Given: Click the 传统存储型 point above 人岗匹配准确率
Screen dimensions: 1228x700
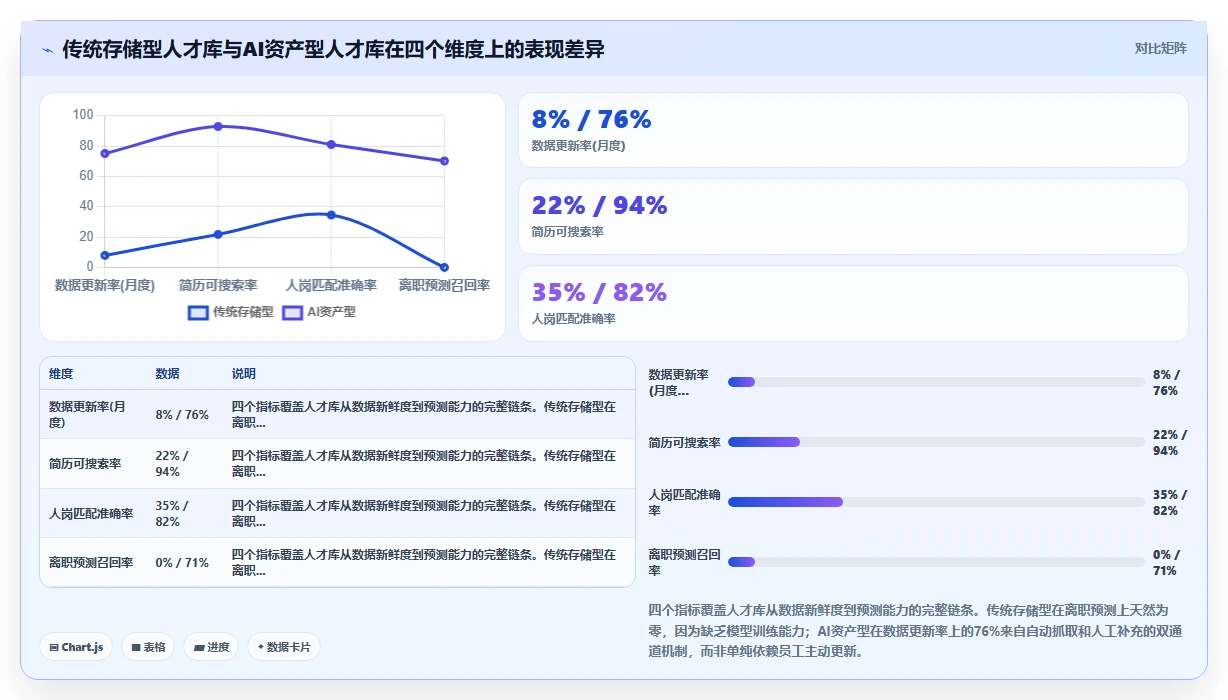Looking at the screenshot, I should click(331, 215).
